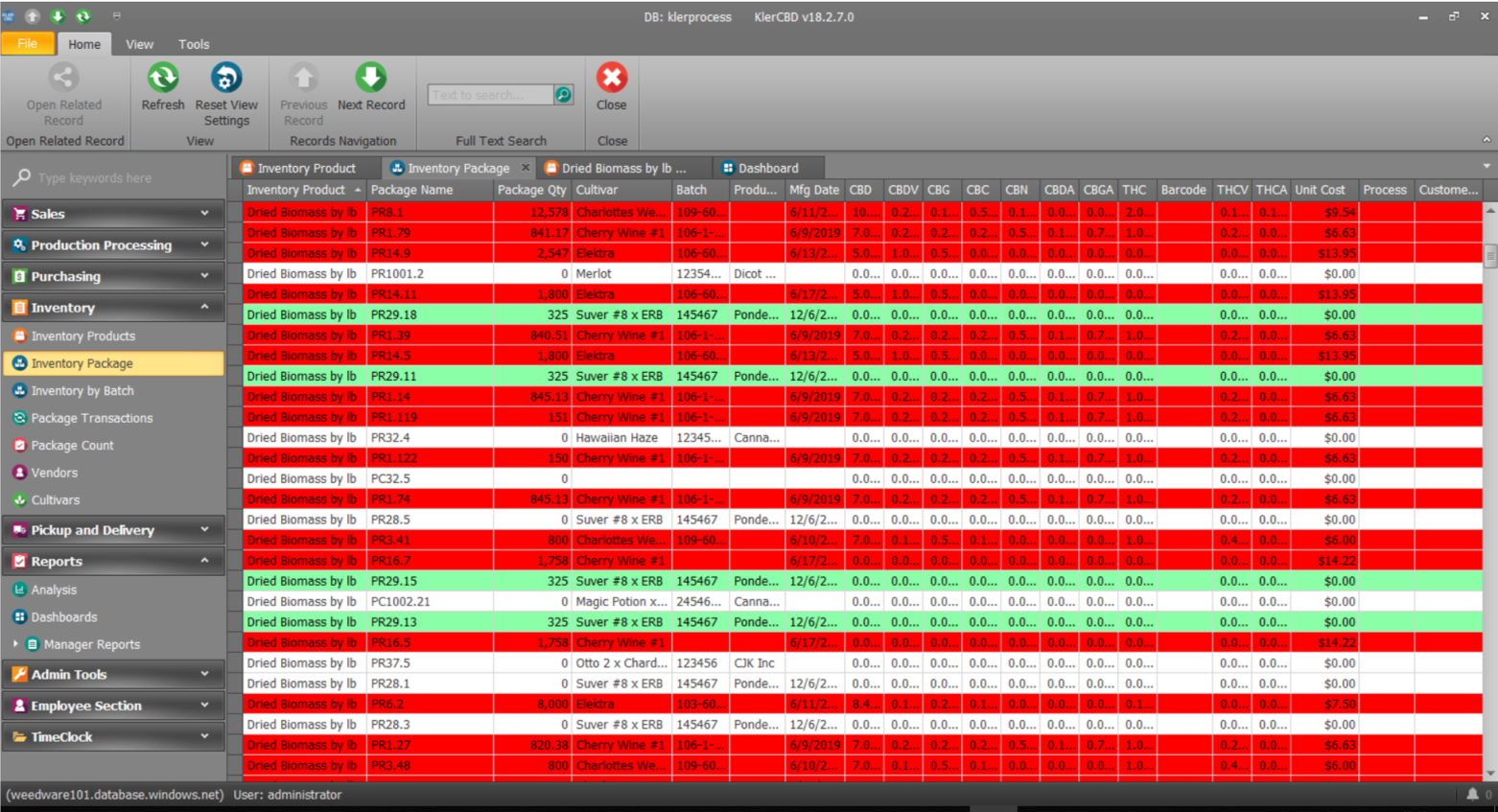The height and width of the screenshot is (812, 1498).
Task: Open Vendors in the Inventory section
Action: [x=55, y=473]
